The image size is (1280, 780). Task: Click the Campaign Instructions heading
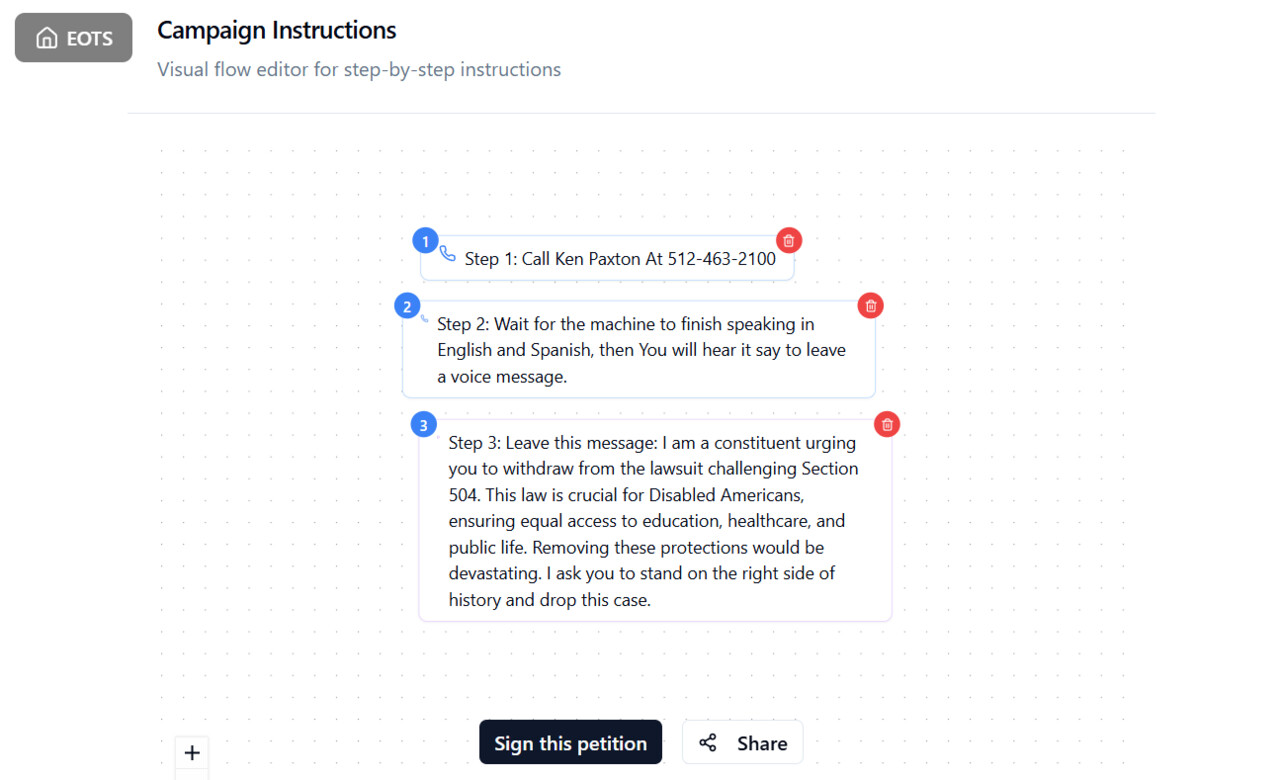(276, 30)
